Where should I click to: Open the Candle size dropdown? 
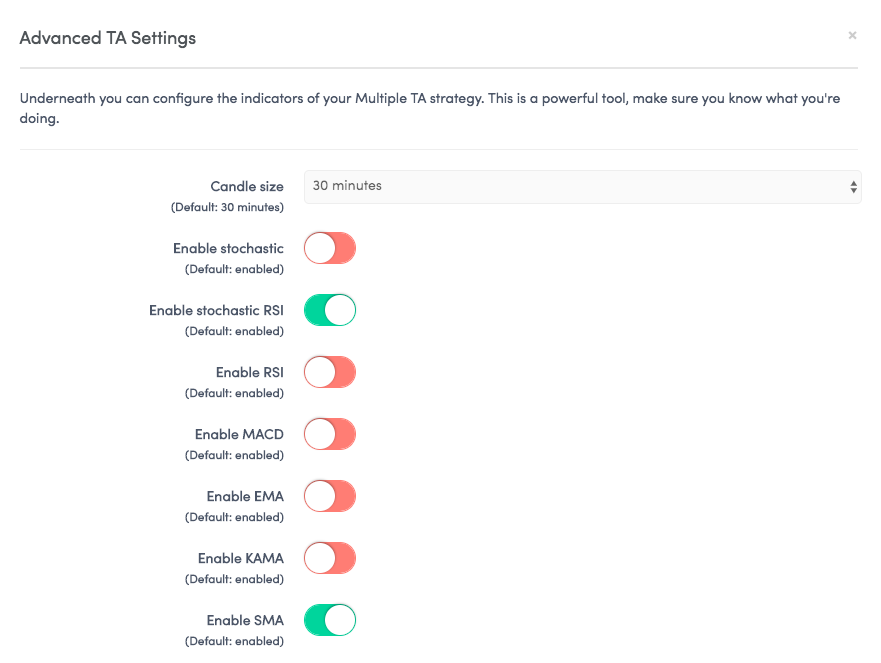click(583, 187)
